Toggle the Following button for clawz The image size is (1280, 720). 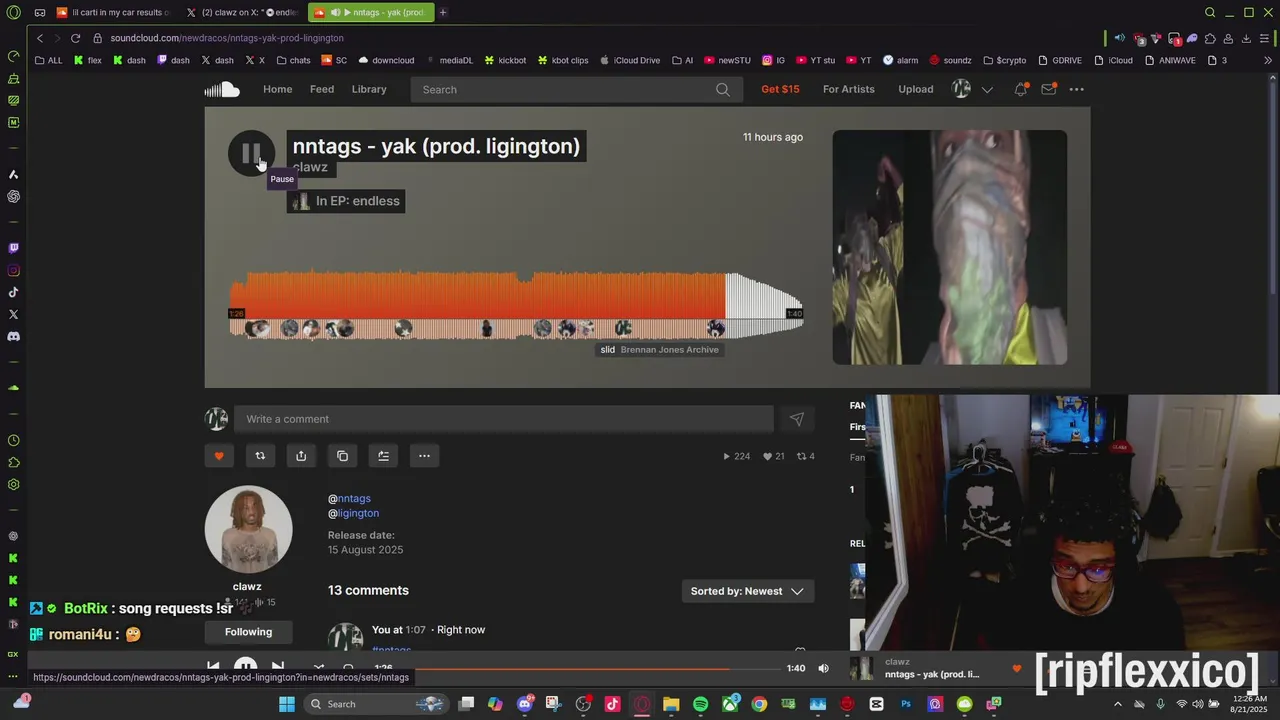point(248,632)
